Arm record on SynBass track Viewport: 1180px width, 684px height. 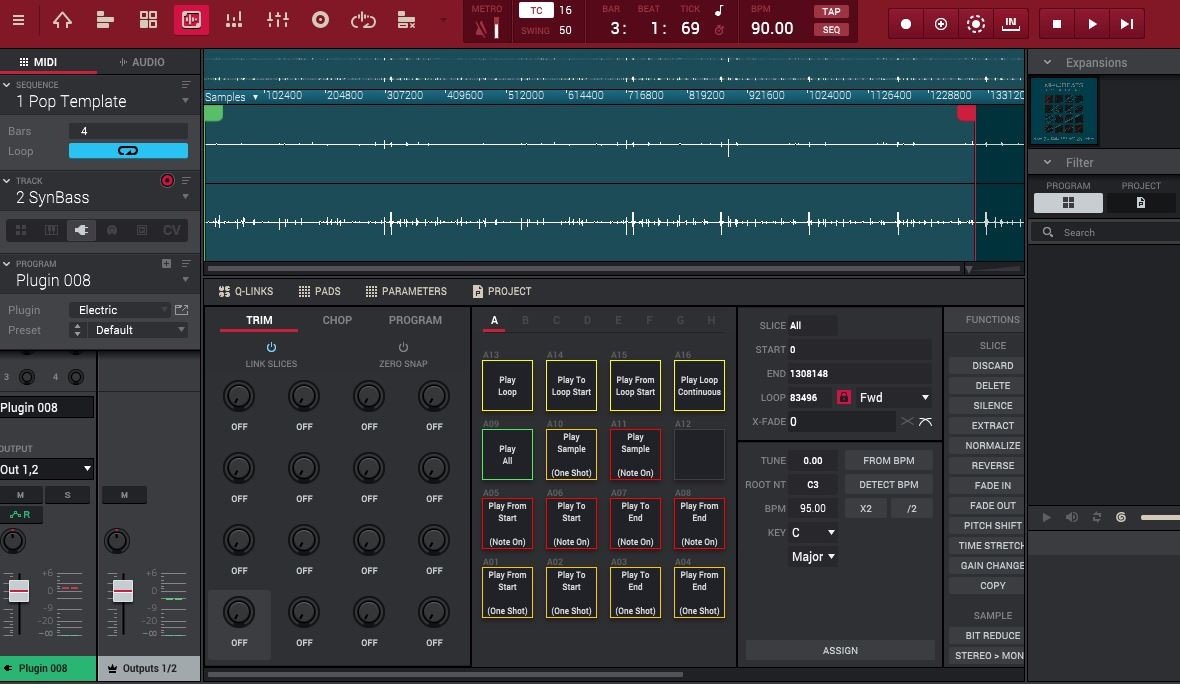[167, 181]
